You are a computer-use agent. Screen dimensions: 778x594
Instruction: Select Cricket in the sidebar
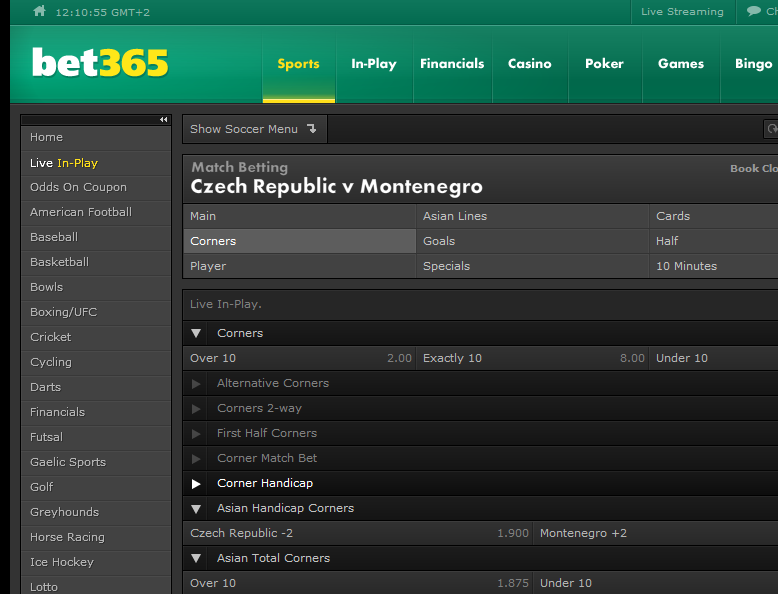[96, 337]
